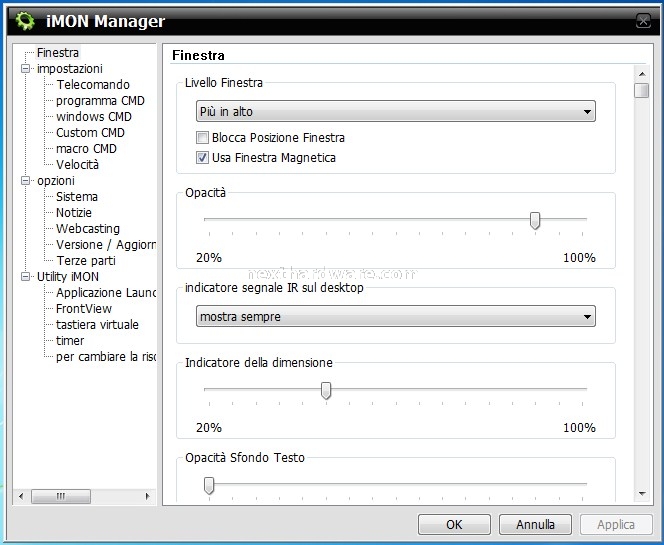
Task: Select the opzioni tree entry
Action: 55,181
